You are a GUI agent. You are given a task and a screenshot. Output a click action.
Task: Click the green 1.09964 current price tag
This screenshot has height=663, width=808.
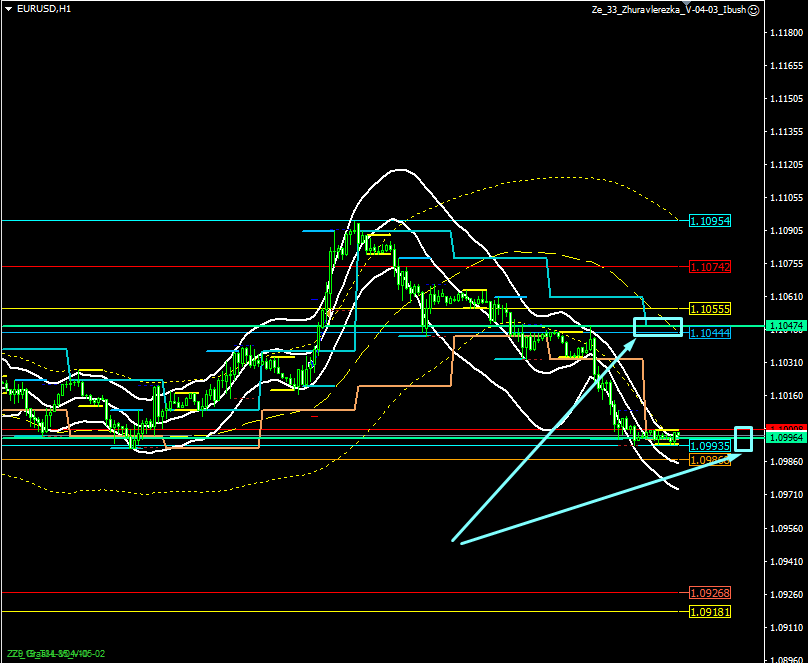coord(786,437)
